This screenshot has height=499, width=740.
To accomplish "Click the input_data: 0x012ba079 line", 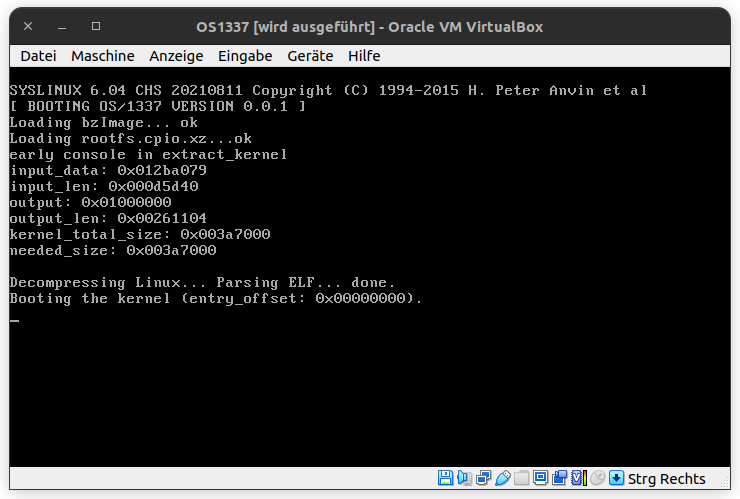I will 108,170.
